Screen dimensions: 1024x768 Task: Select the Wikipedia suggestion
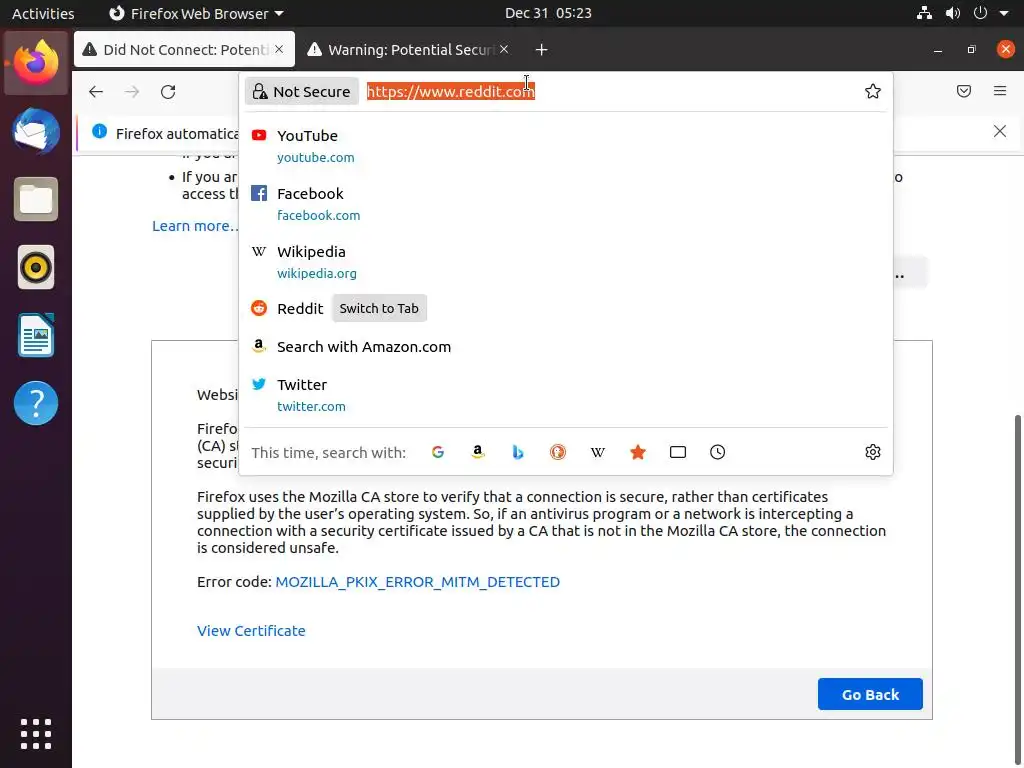[x=566, y=262]
